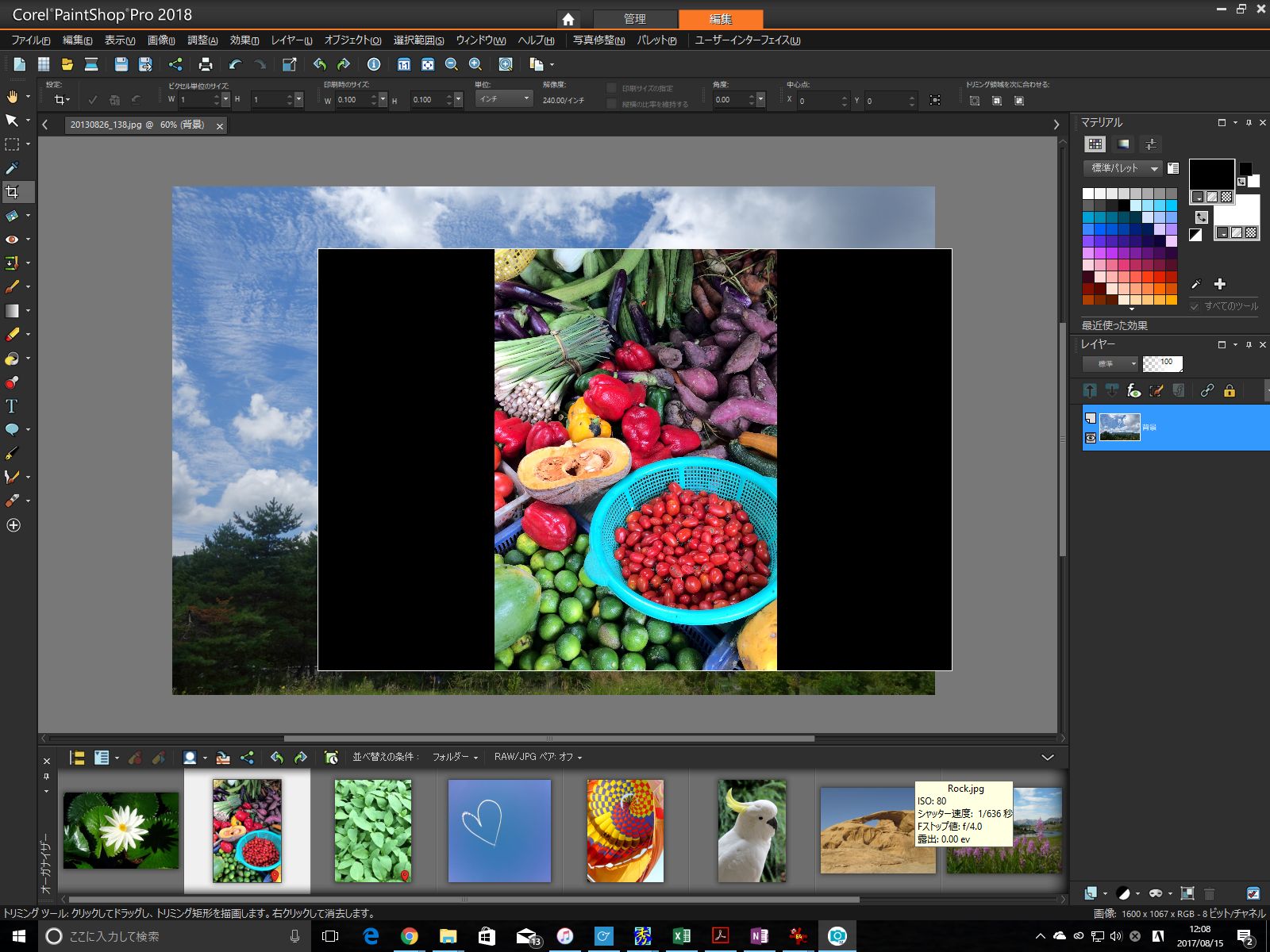Open the 単位 インチ units dropdown
Image resolution: width=1270 pixels, height=952 pixels.
coord(504,99)
